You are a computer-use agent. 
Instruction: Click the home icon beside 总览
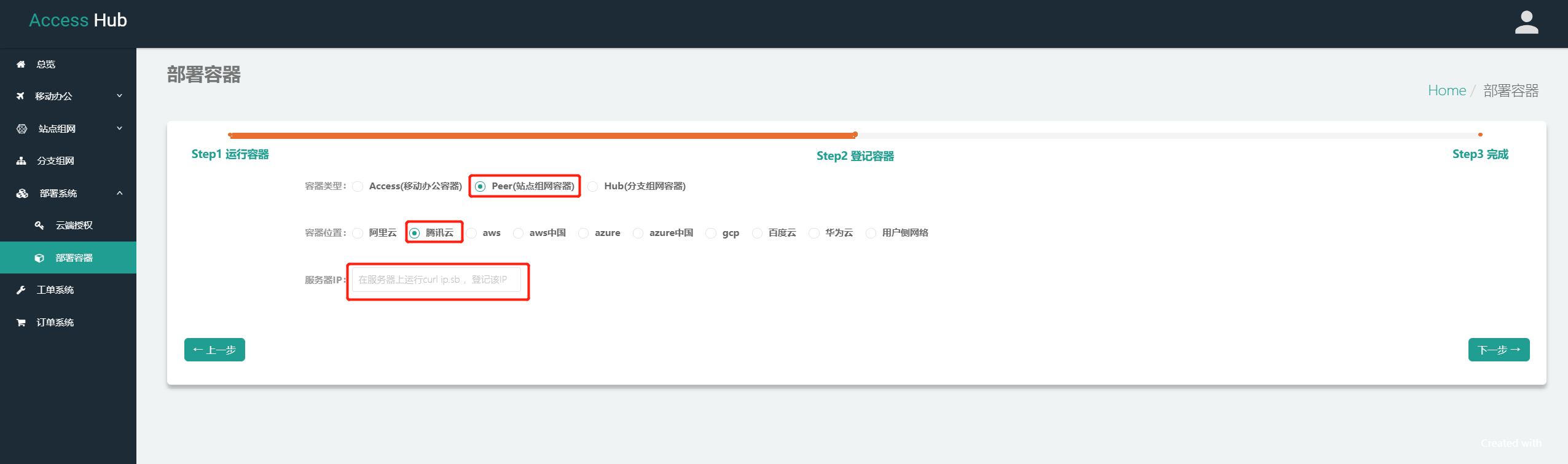coord(21,64)
